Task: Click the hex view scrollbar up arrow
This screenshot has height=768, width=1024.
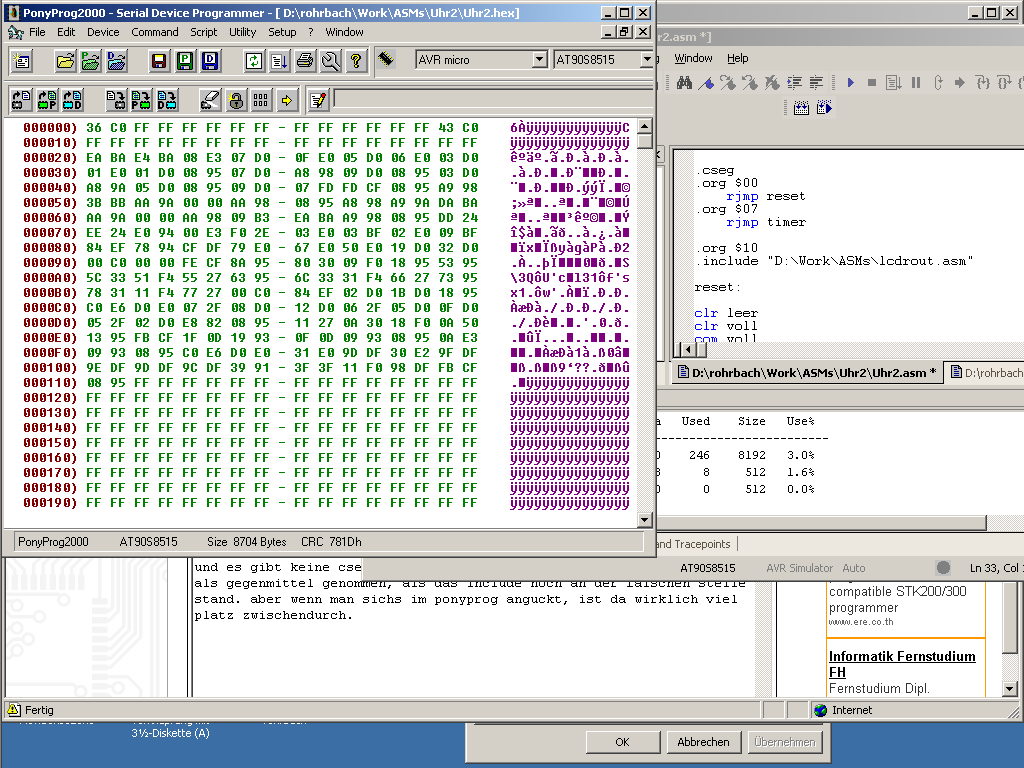Action: [x=645, y=126]
